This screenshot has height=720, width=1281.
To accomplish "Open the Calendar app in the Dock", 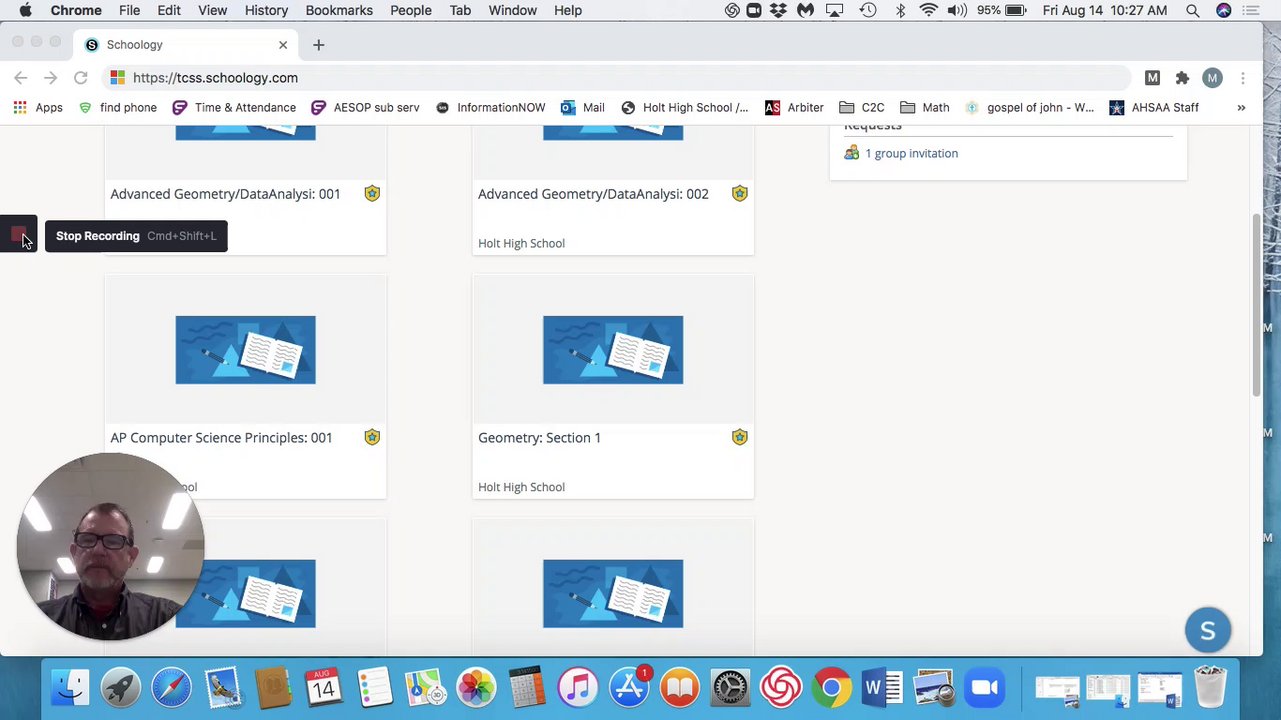I will click(324, 688).
